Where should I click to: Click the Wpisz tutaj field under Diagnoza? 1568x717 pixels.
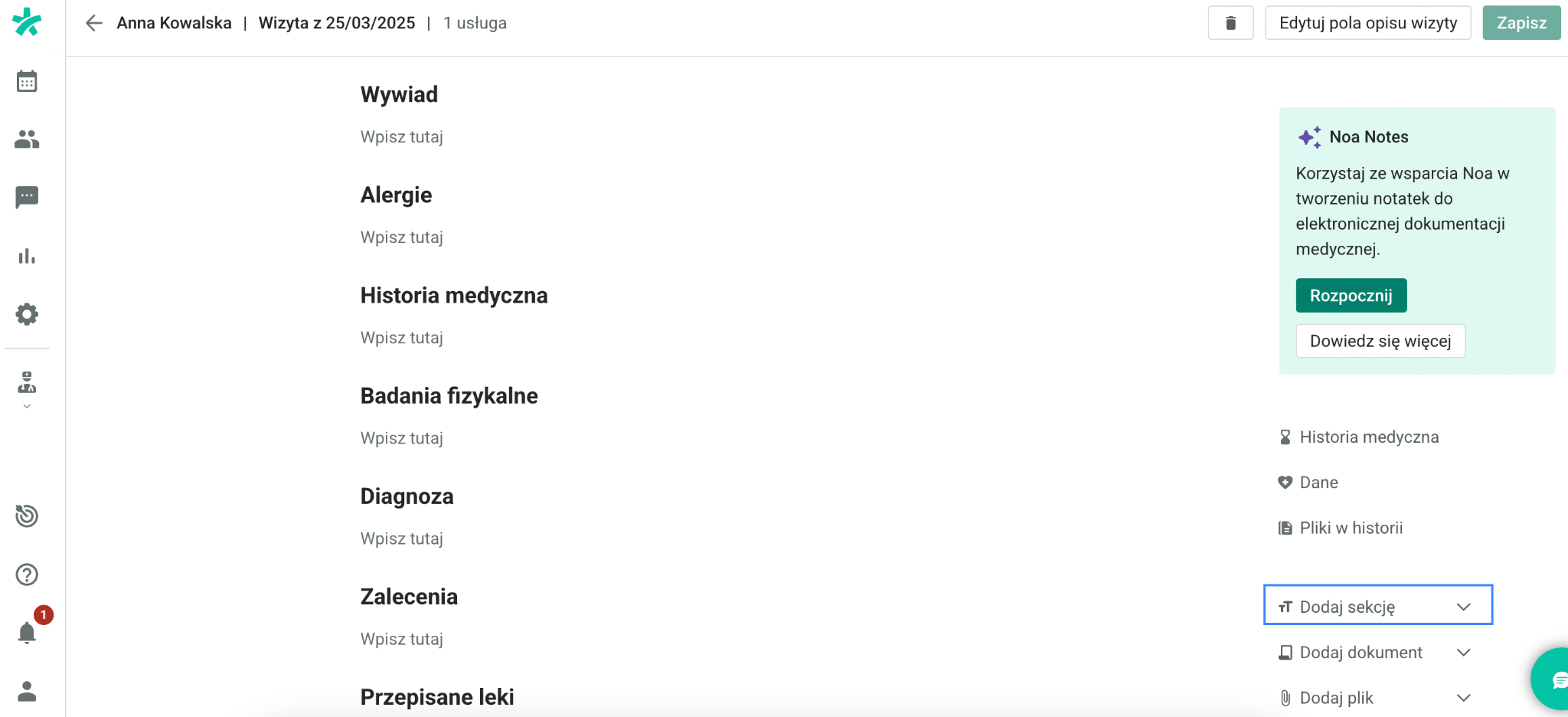point(401,539)
